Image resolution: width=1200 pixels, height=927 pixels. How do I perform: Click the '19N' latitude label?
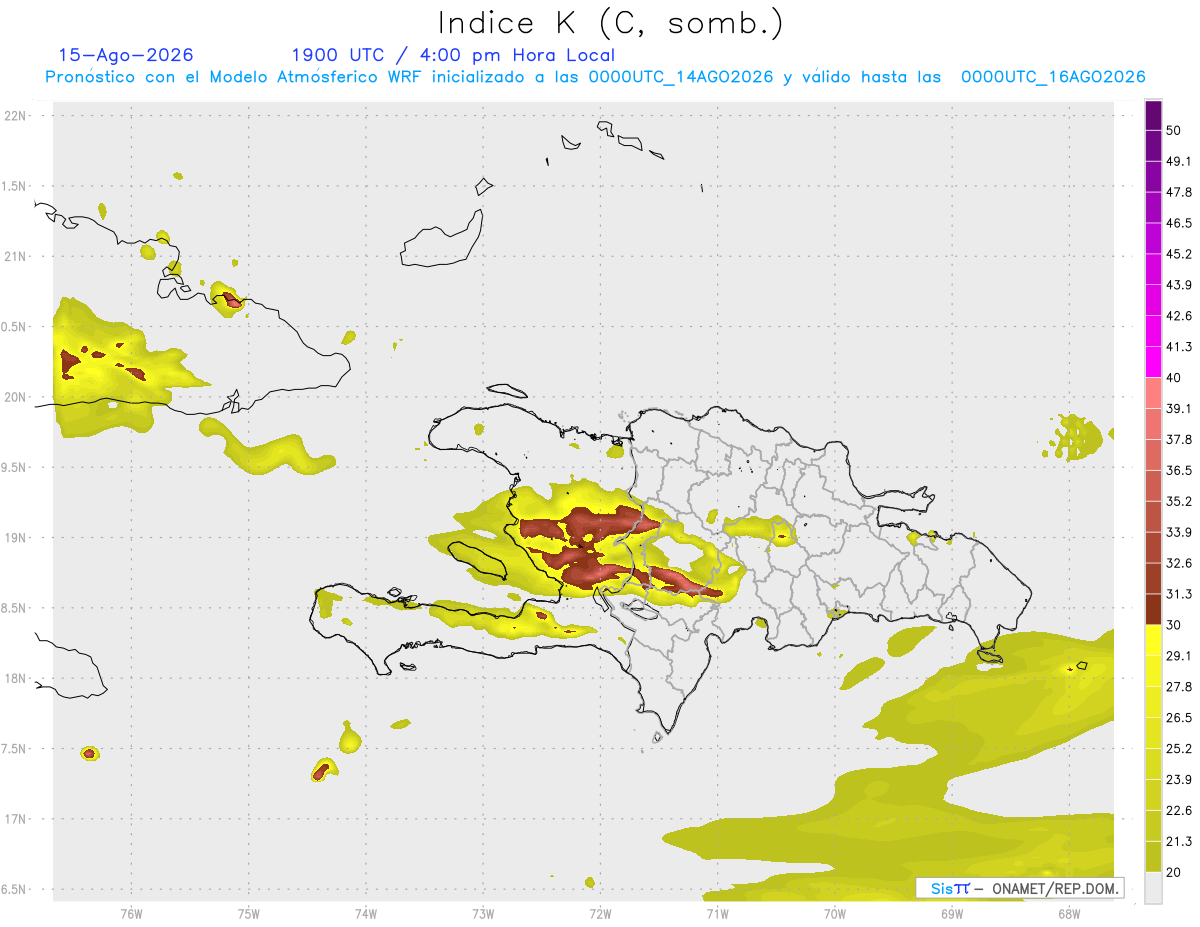(15, 538)
